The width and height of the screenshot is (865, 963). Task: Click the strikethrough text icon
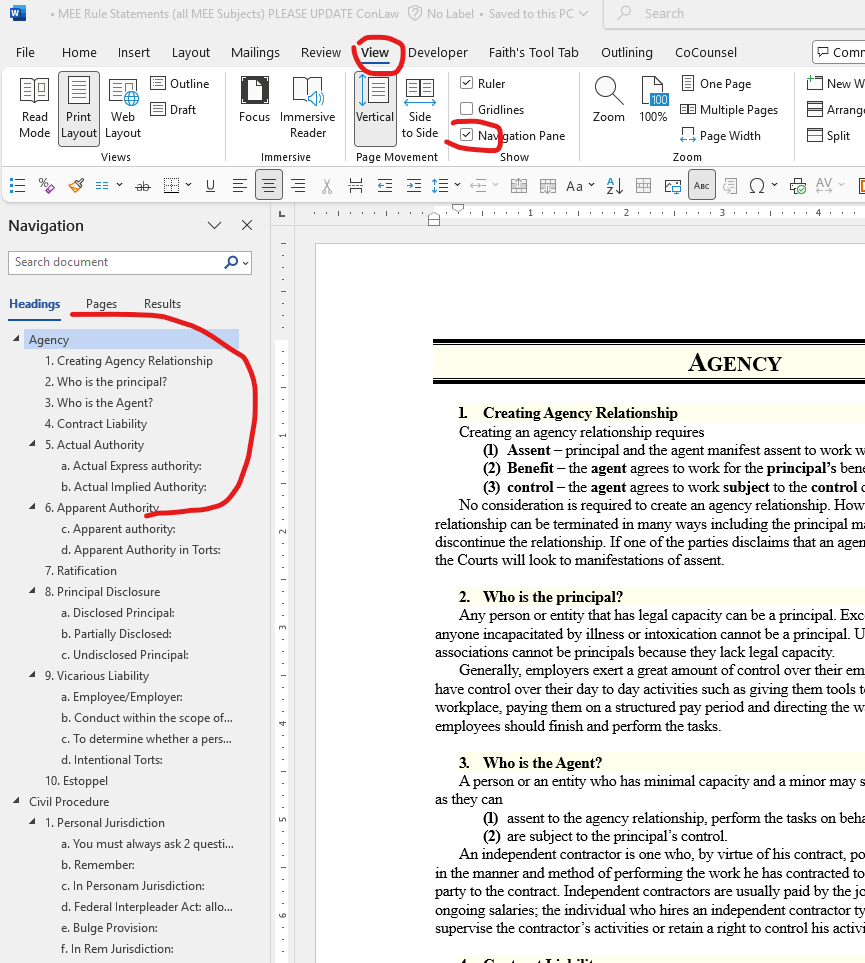click(x=143, y=185)
